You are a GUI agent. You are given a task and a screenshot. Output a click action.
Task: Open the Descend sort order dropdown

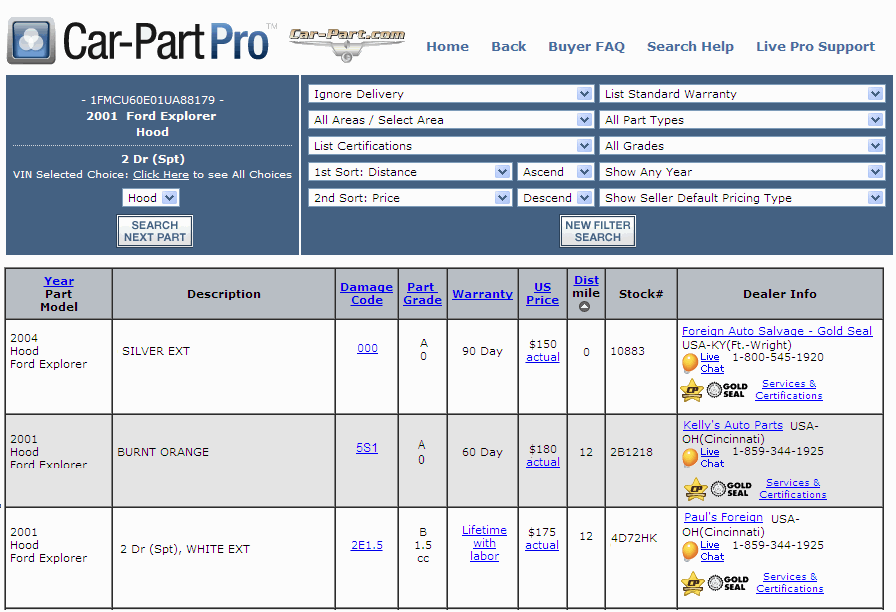(557, 198)
